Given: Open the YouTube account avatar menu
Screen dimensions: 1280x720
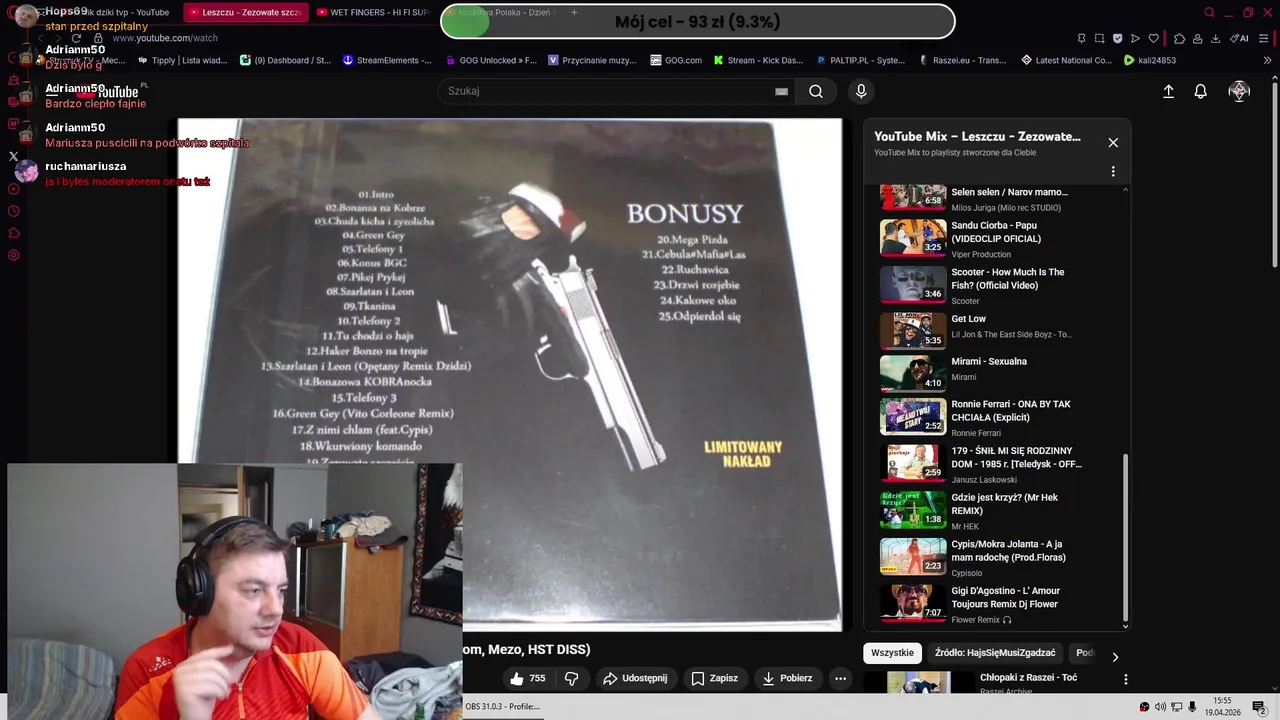Looking at the screenshot, I should (1239, 91).
